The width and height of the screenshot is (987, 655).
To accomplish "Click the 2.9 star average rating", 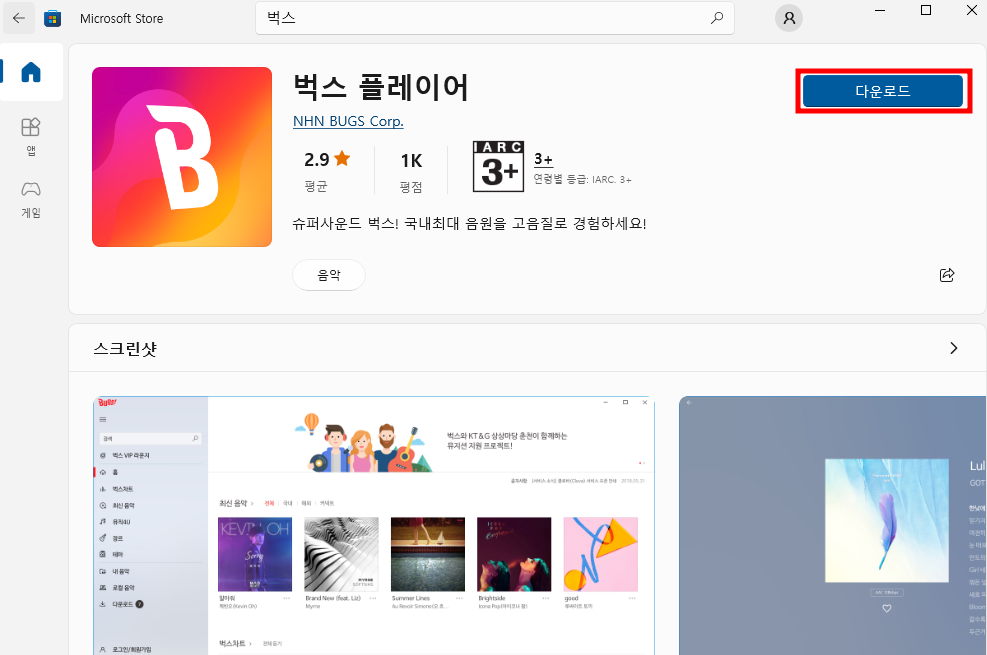I will coord(327,159).
